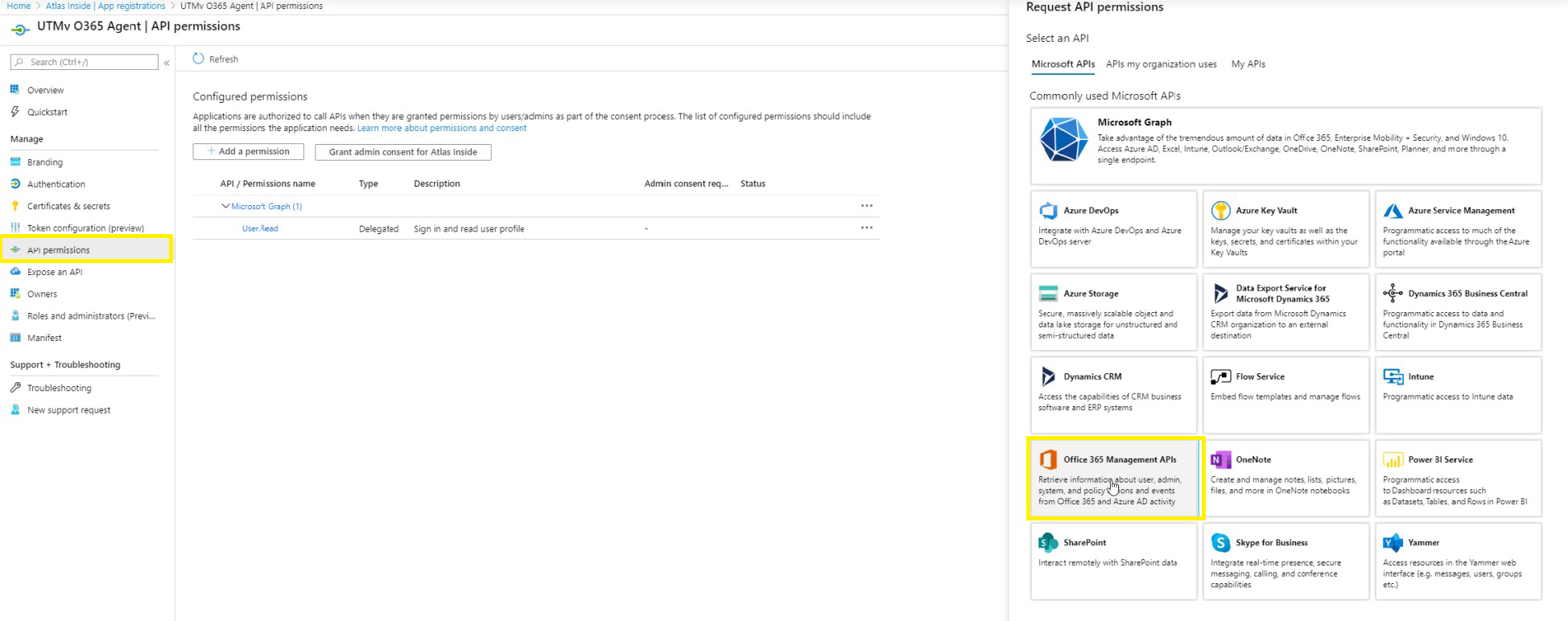Open the Owners icon in sidebar
The width and height of the screenshot is (1568, 621).
click(x=14, y=294)
